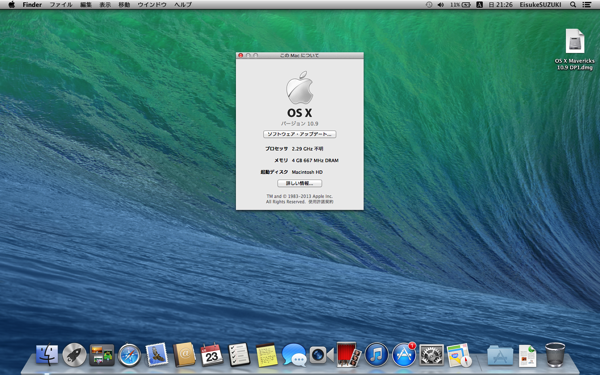Open FaceTime camera icon in Dock

(321, 355)
